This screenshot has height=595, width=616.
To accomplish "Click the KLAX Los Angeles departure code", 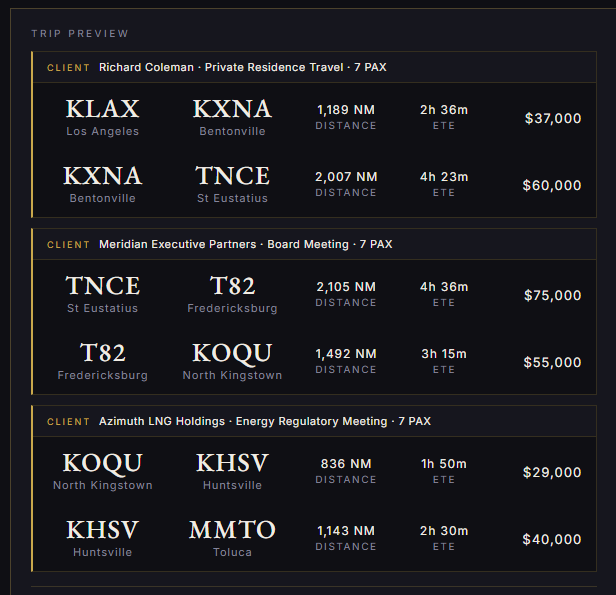I will (x=103, y=109).
